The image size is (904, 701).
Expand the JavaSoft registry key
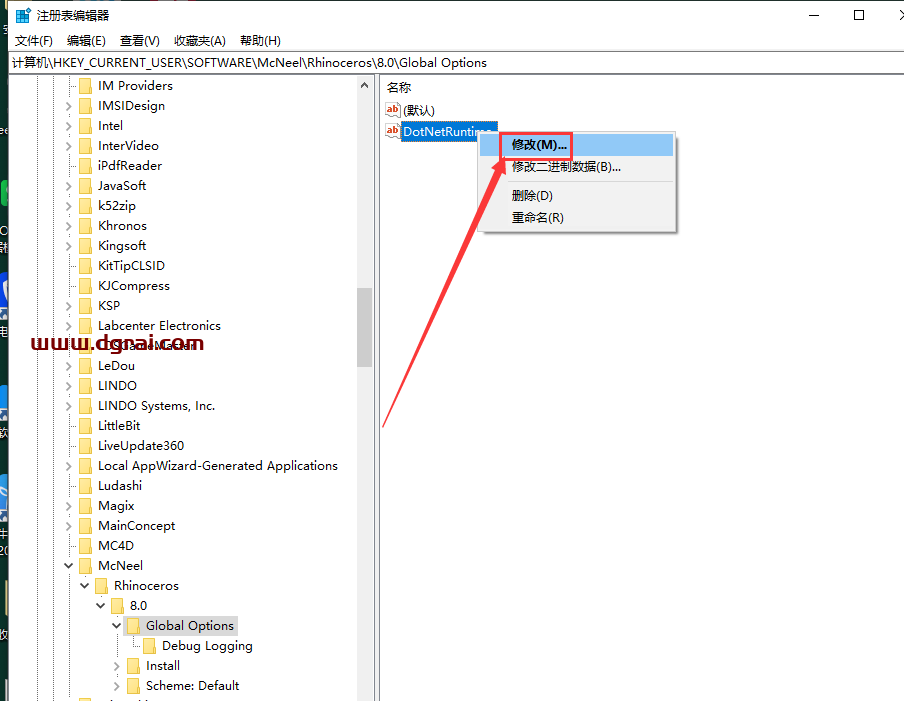tap(69, 186)
